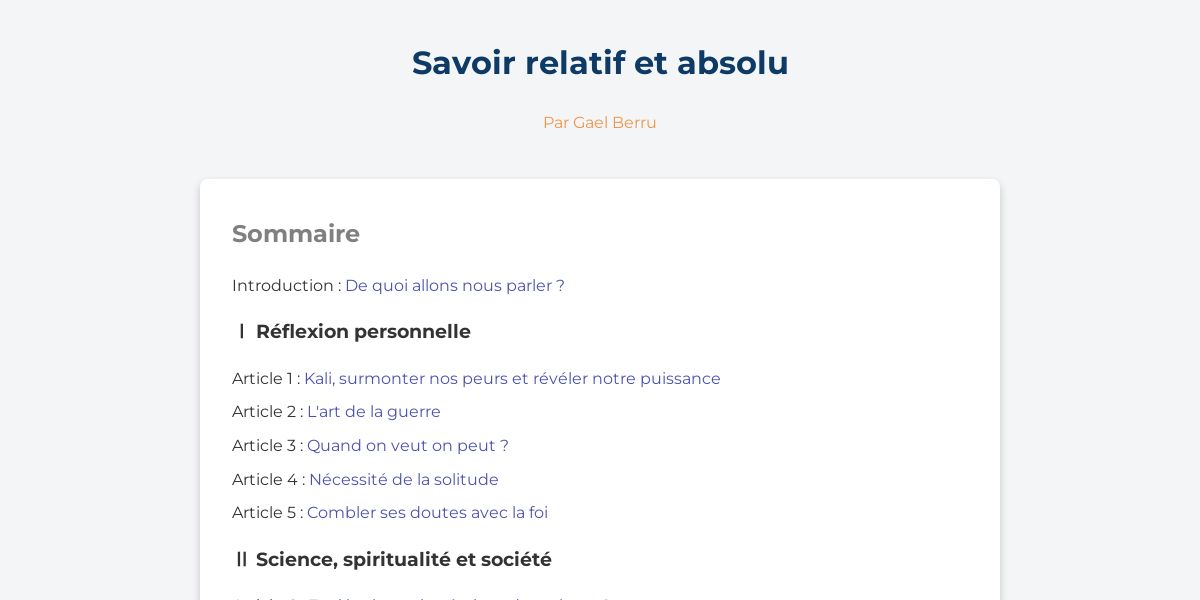This screenshot has width=1200, height=600.
Task: Click the 'Sommaire' heading
Action: [x=296, y=234]
